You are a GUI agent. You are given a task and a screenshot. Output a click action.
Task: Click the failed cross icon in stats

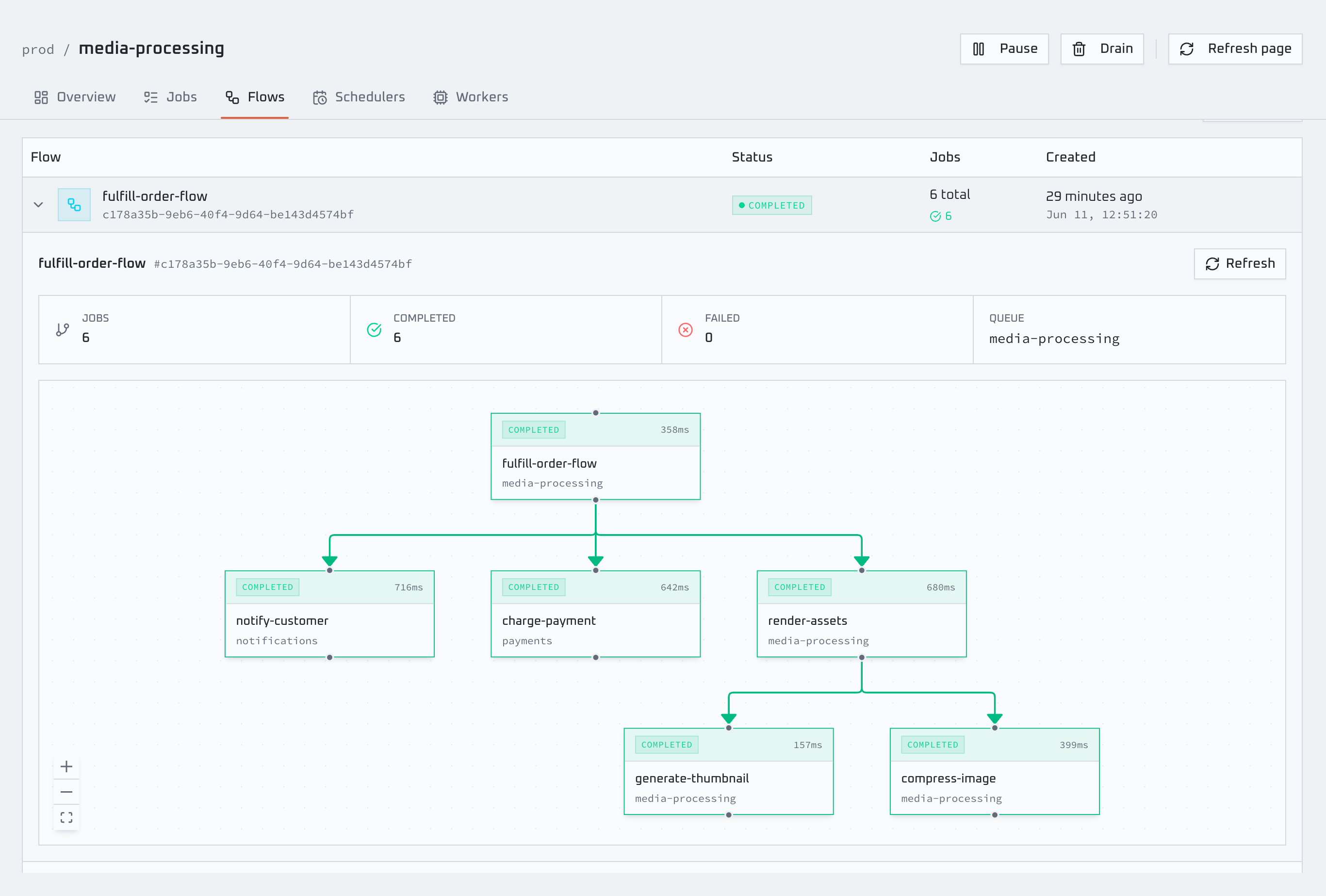pyautogui.click(x=685, y=330)
